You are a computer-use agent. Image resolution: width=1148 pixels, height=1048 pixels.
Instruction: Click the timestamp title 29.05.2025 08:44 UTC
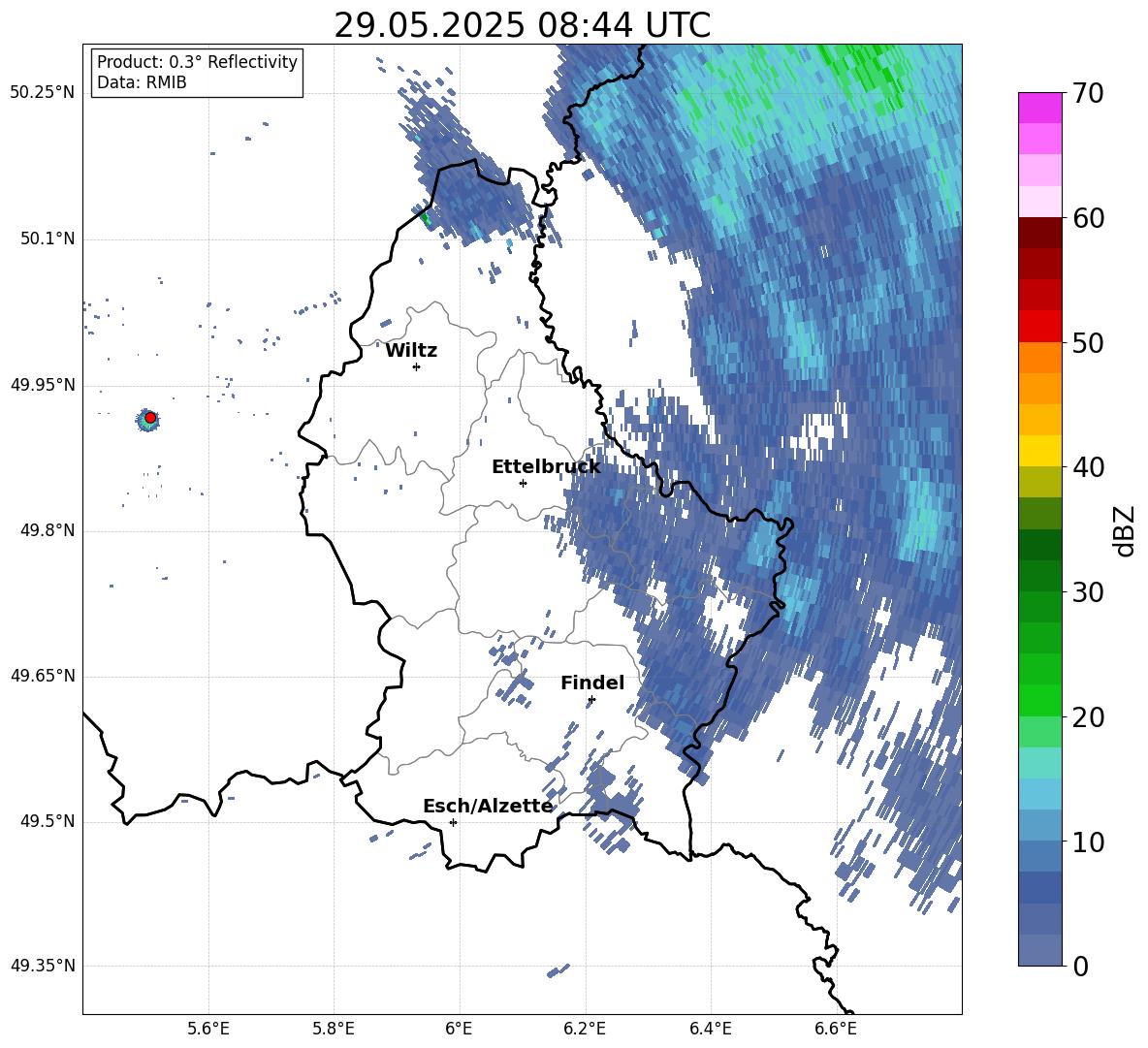(x=522, y=25)
